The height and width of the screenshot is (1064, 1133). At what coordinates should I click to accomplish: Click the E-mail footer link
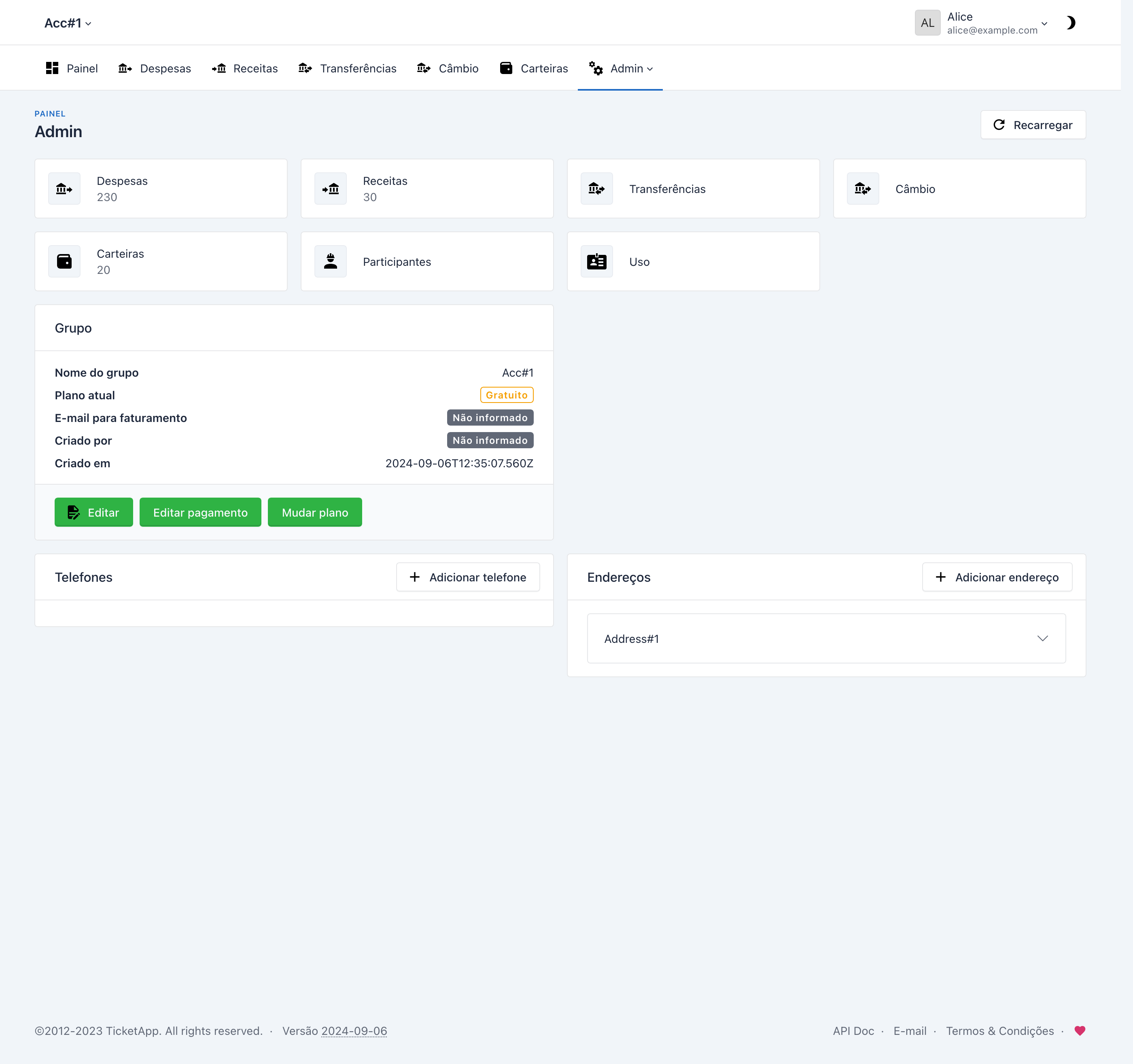[x=910, y=1031]
